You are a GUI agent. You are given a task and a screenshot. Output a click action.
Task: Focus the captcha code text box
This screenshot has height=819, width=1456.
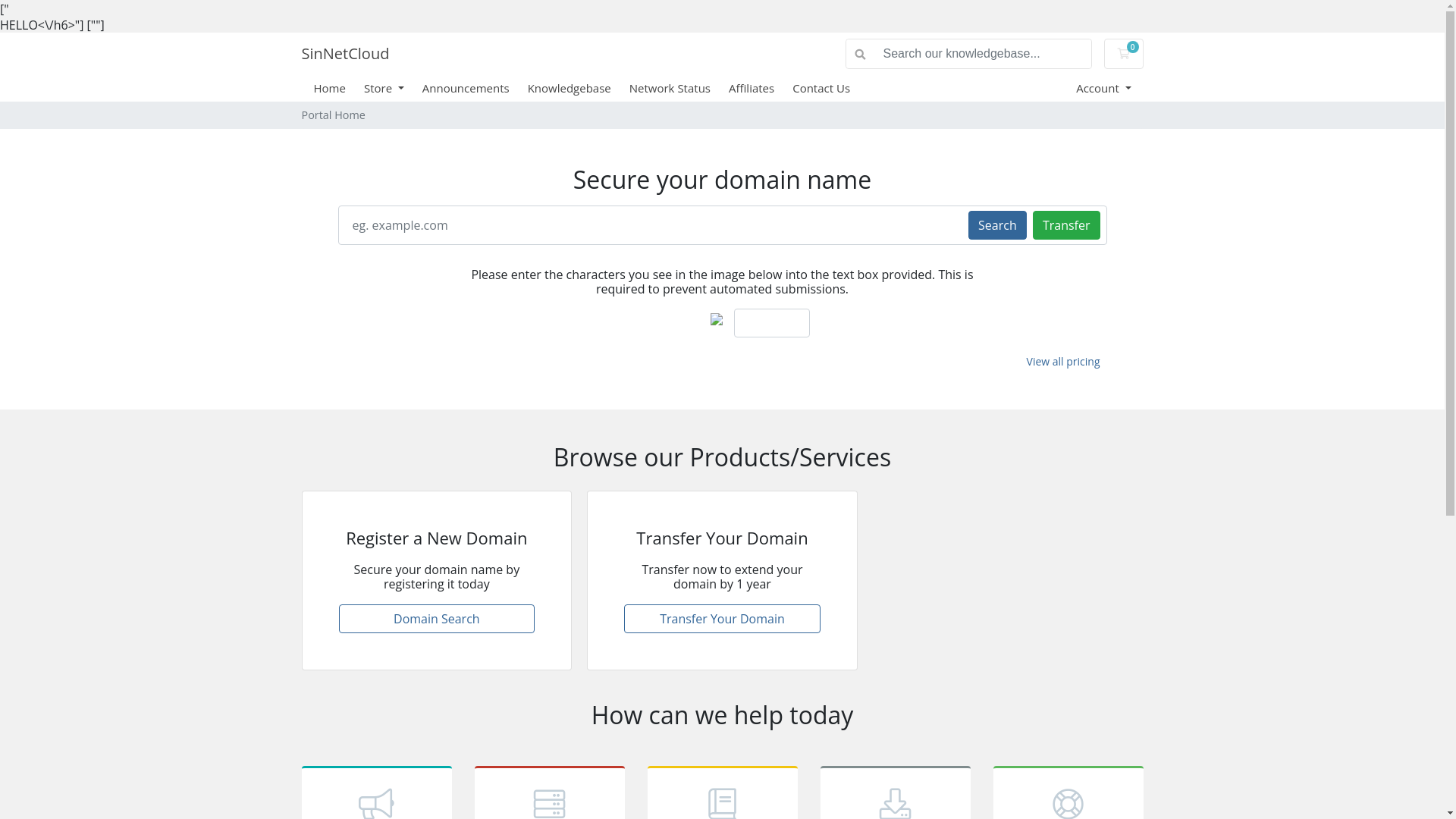(x=772, y=323)
